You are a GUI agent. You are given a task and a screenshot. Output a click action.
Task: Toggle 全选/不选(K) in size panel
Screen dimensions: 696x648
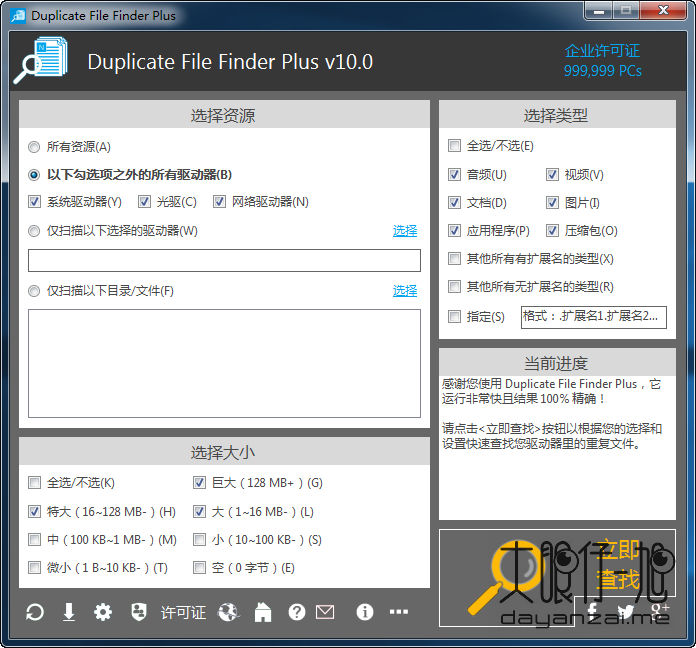[x=34, y=482]
